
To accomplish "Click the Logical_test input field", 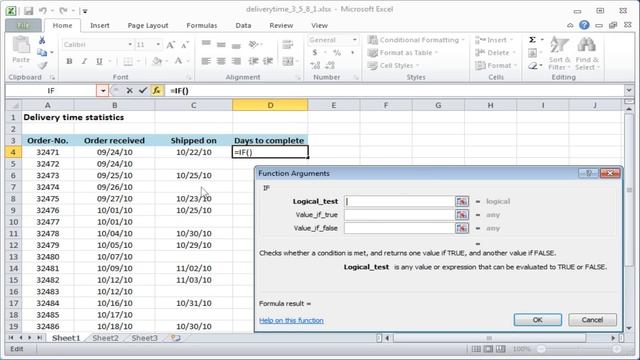I will 399,201.
